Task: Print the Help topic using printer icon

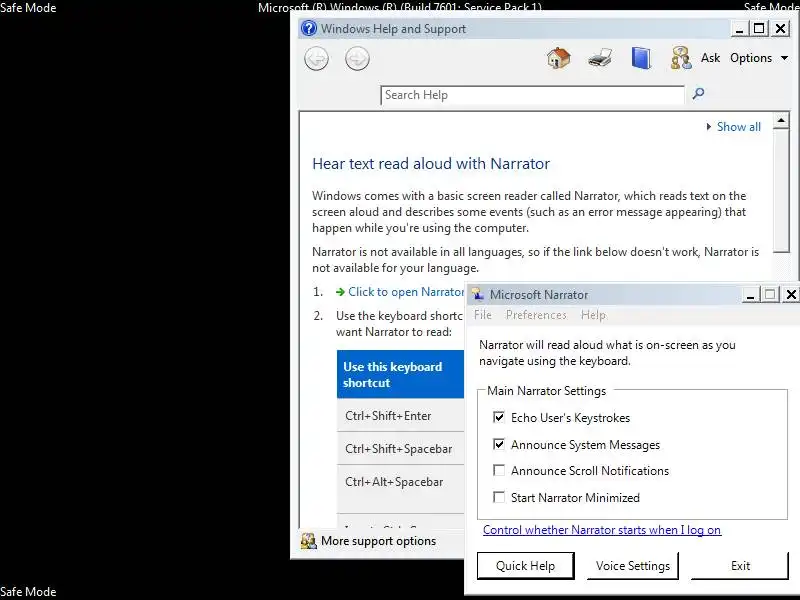Action: pos(600,58)
